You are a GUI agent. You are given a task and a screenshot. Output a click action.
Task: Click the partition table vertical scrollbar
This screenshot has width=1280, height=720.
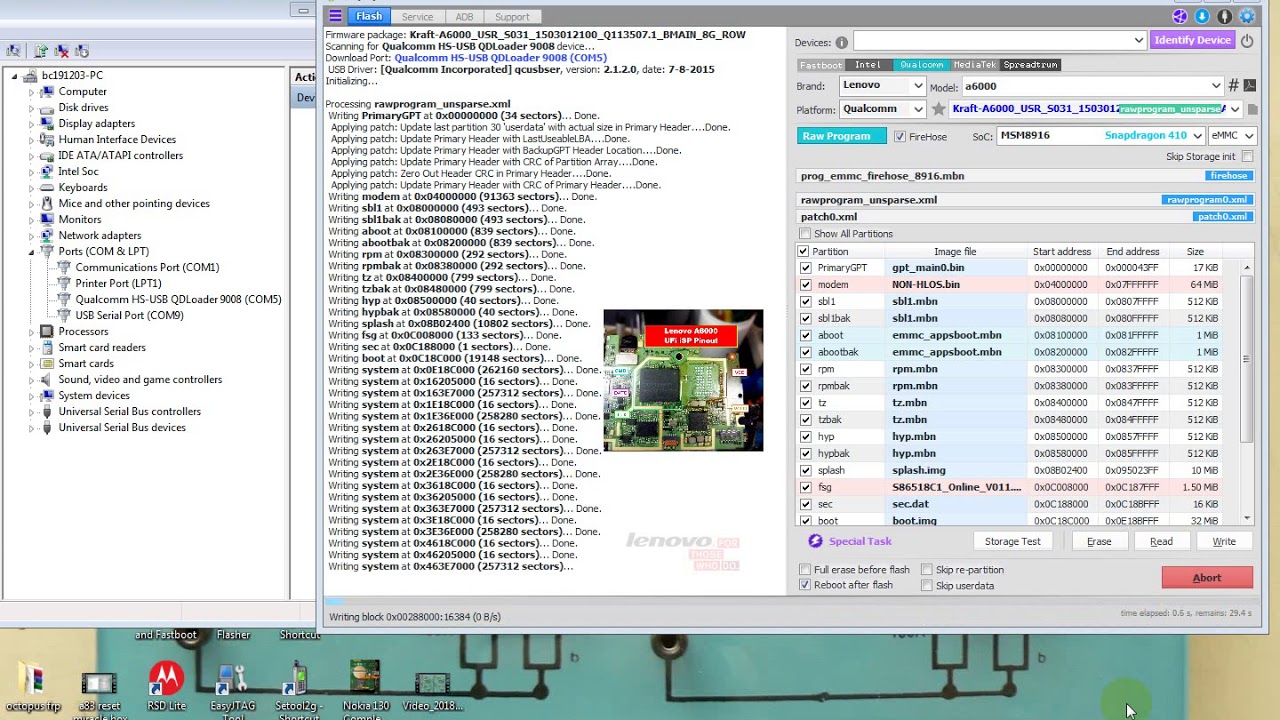1246,392
